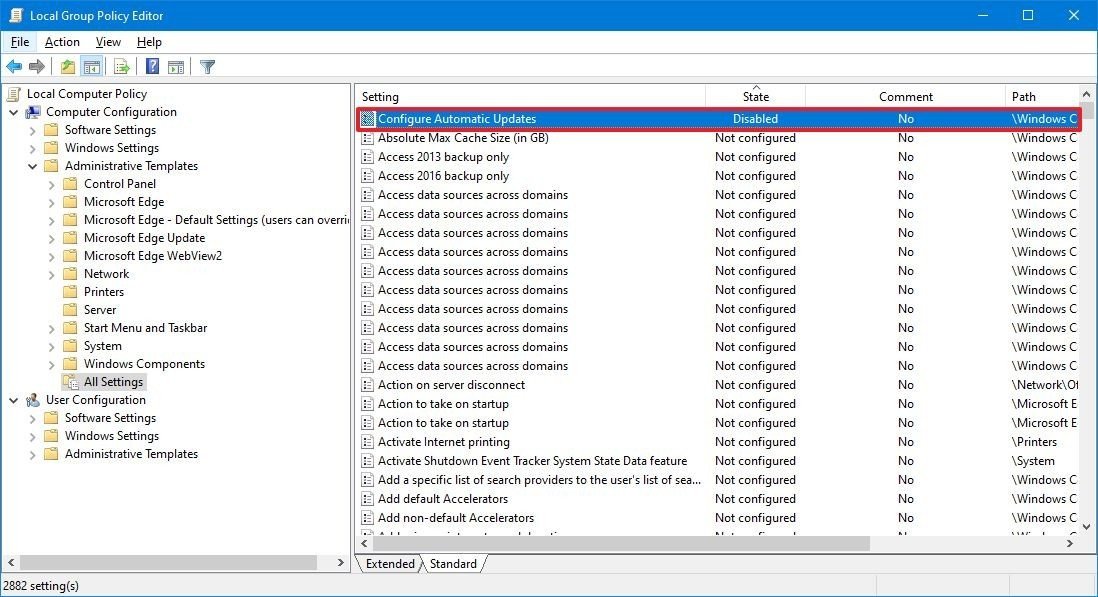The image size is (1098, 597).
Task: Click the horizontal scrollbar right arrow
Action: click(x=1068, y=543)
